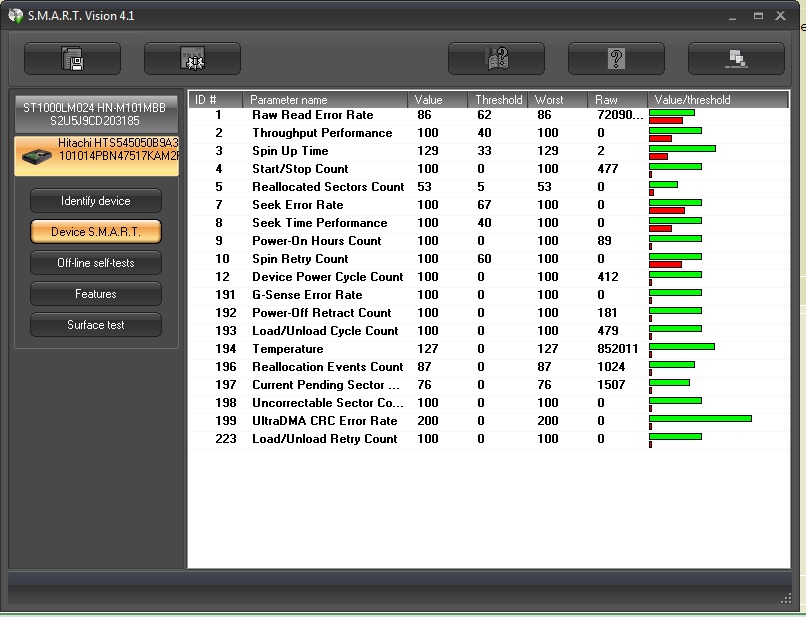The image size is (806, 617).
Task: Select the Load/Unload Cycle Count row
Action: pos(489,331)
